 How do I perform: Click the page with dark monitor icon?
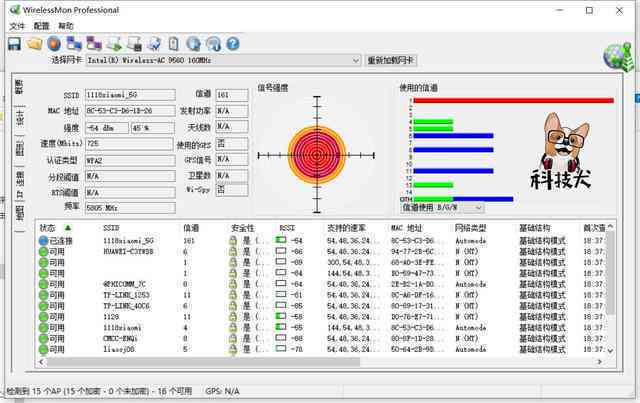tap(134, 44)
